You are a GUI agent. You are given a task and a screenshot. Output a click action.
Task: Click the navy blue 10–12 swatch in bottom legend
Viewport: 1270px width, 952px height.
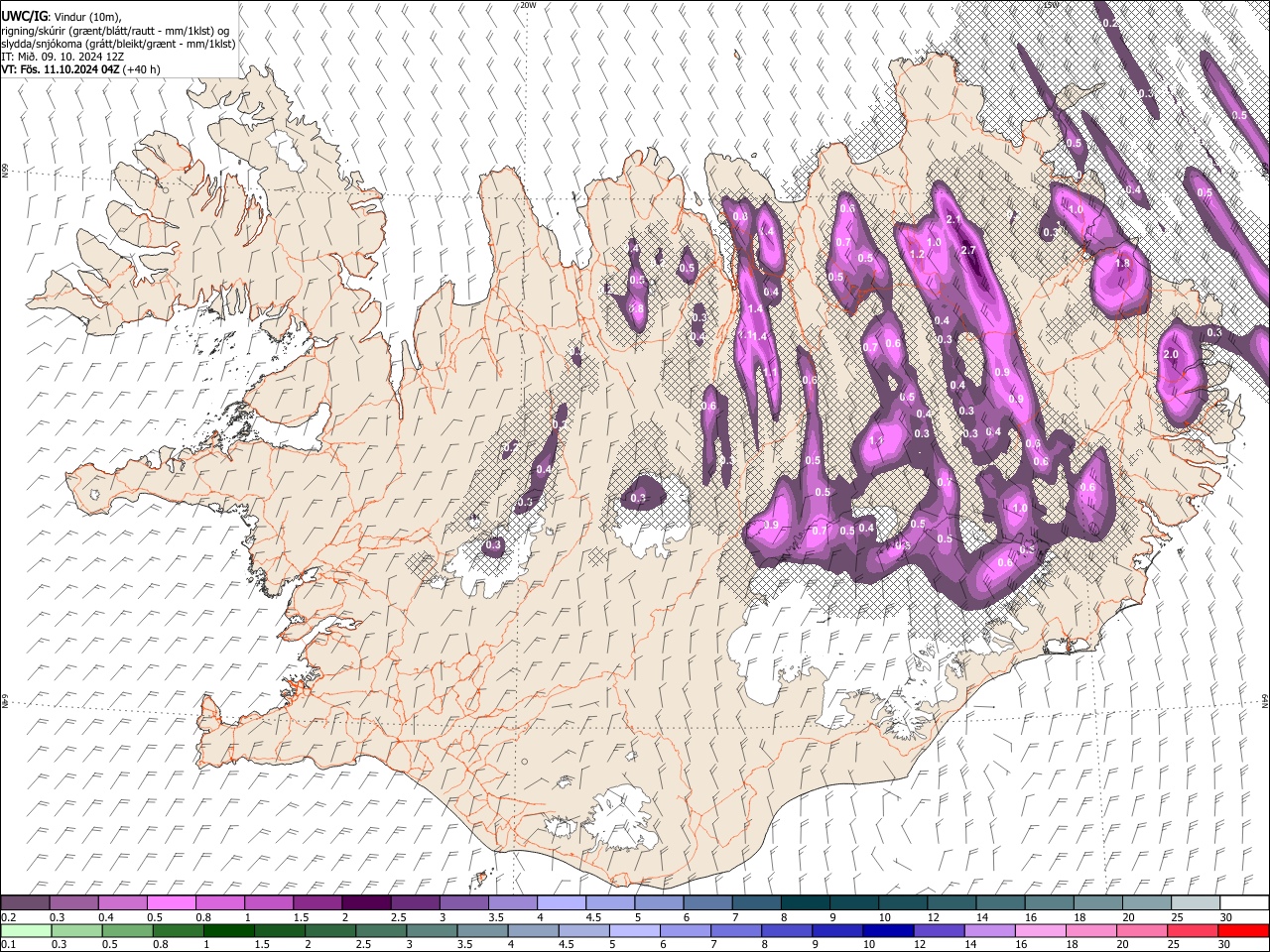tap(887, 930)
